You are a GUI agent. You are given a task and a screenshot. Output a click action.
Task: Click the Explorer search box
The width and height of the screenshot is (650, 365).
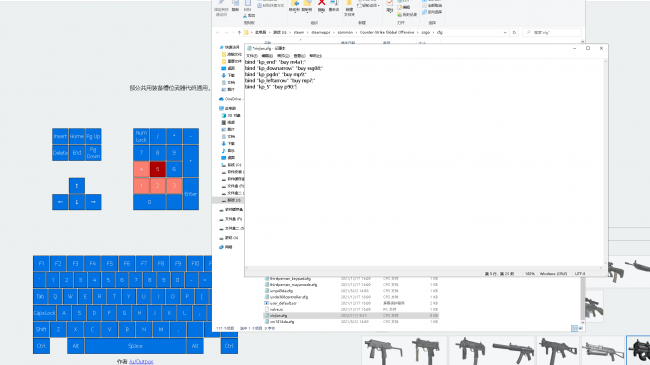tap(552, 32)
